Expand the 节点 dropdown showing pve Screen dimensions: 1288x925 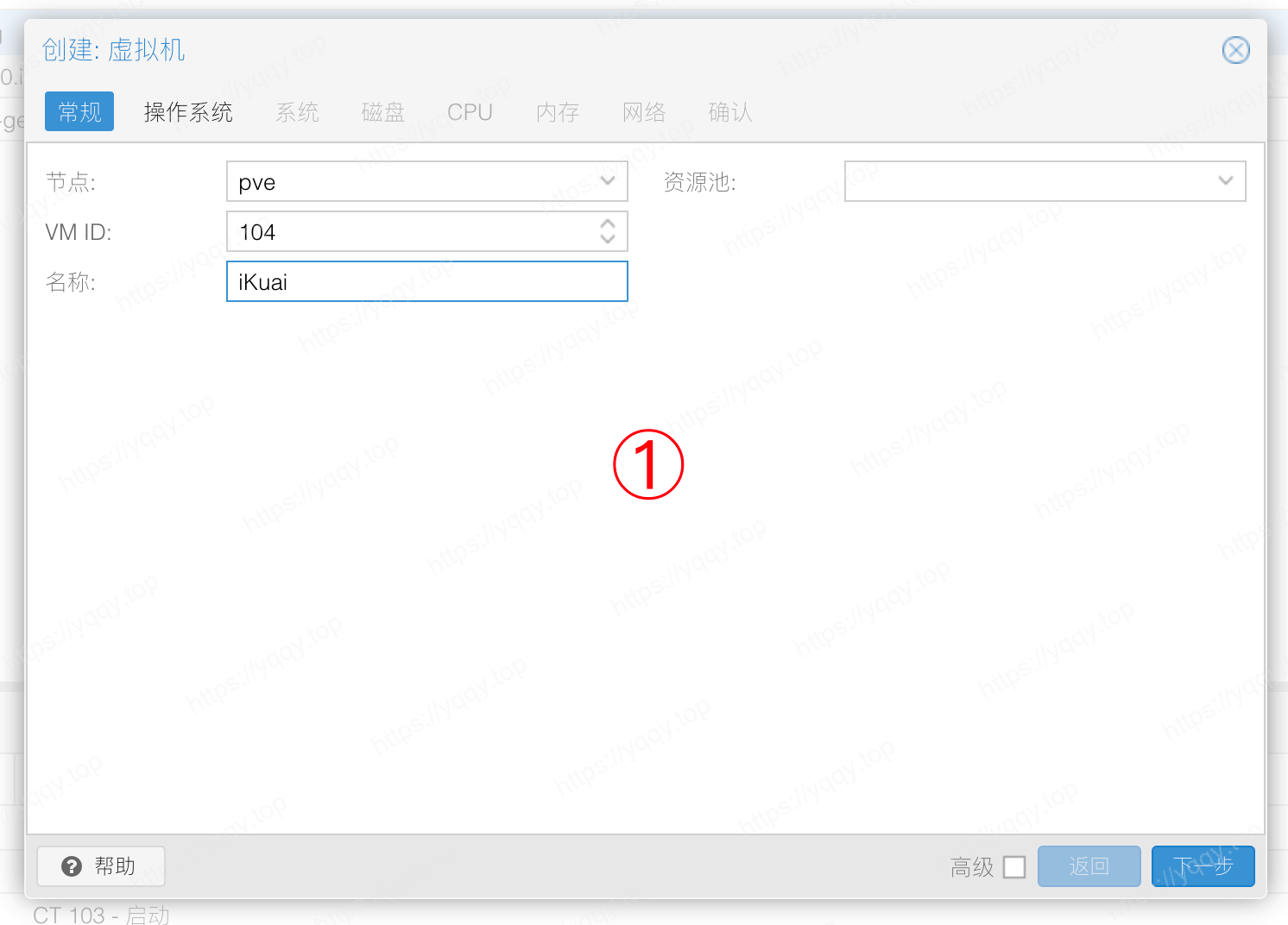tap(608, 181)
